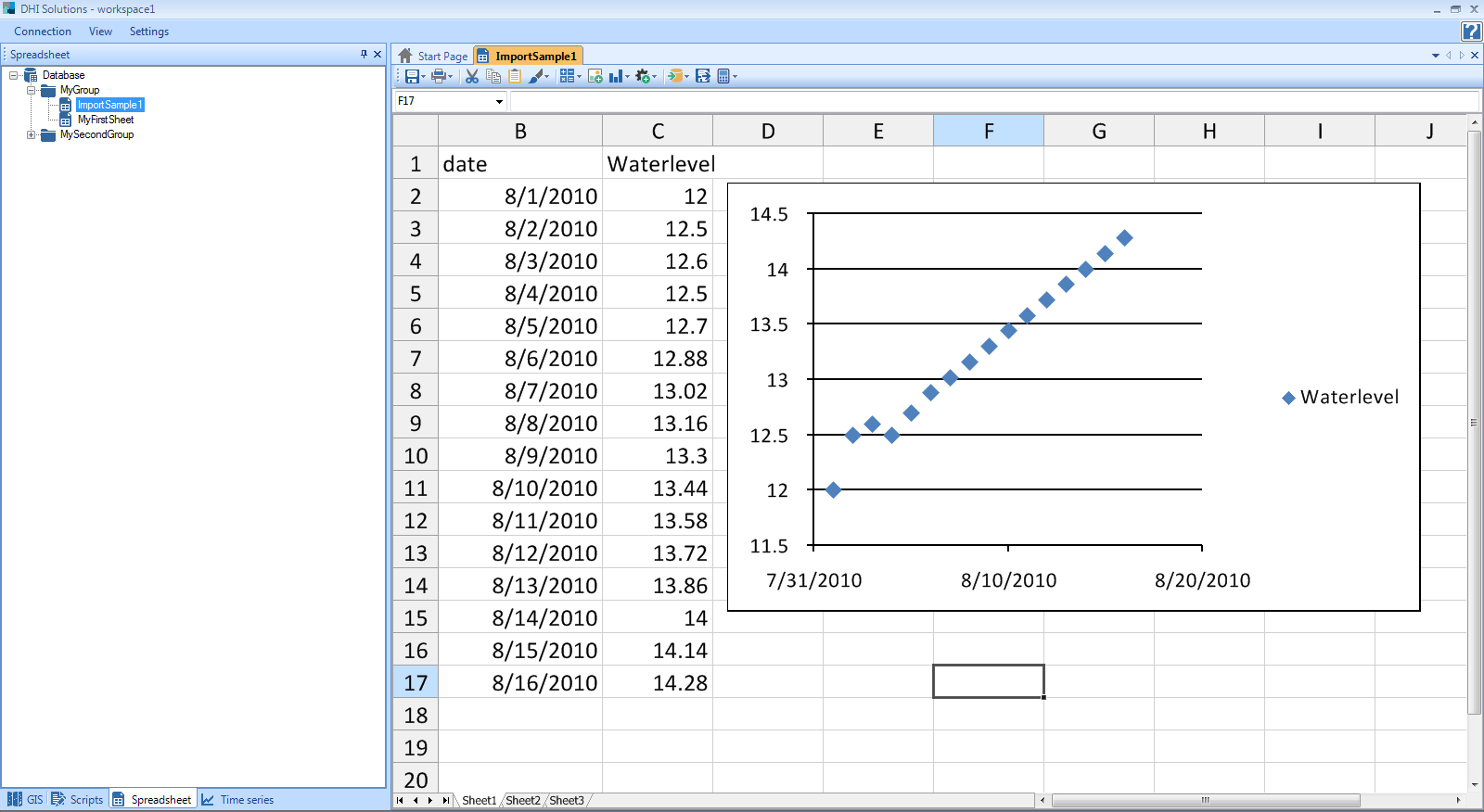The width and height of the screenshot is (1484, 812).
Task: Click the Waterlevel chart legend entry
Action: (x=1340, y=397)
